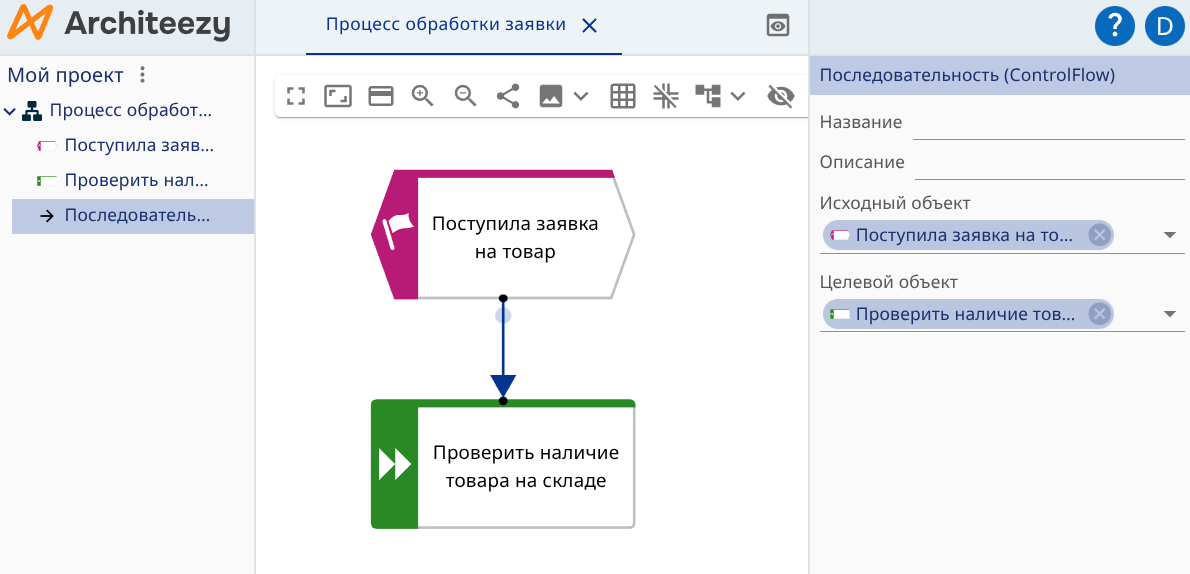The image size is (1190, 574).
Task: Select the Проверить наличие товара function shape
Action: 502,464
